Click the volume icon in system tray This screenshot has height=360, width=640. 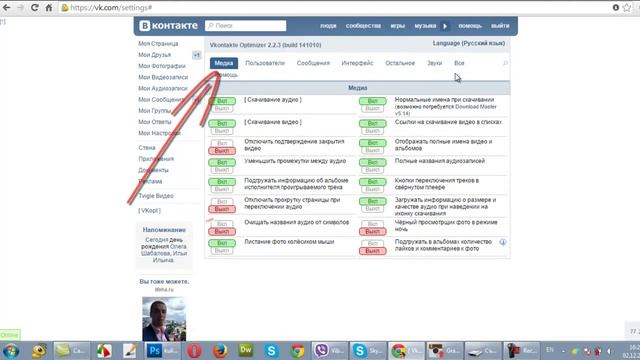[x=609, y=351]
